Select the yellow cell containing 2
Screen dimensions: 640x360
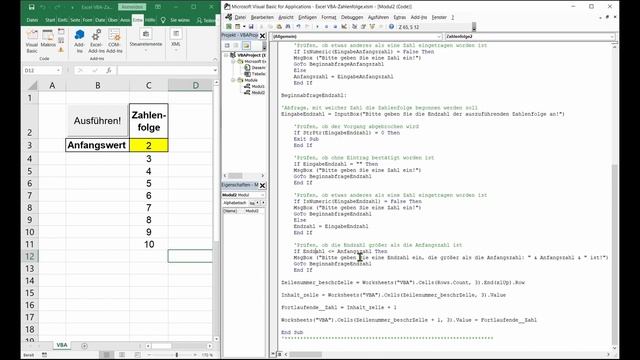[149, 145]
